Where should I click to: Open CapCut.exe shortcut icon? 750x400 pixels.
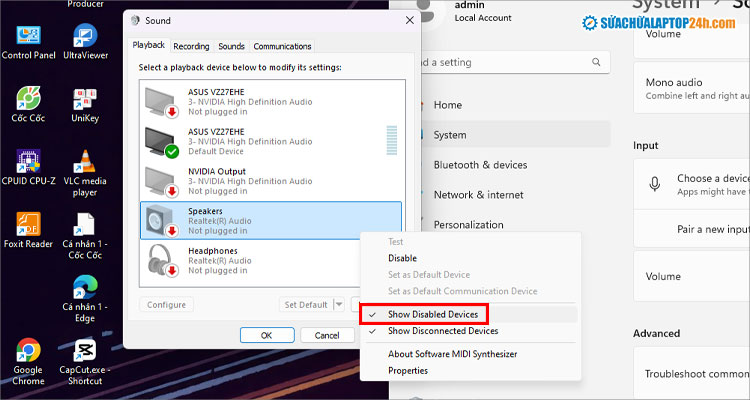click(x=85, y=362)
